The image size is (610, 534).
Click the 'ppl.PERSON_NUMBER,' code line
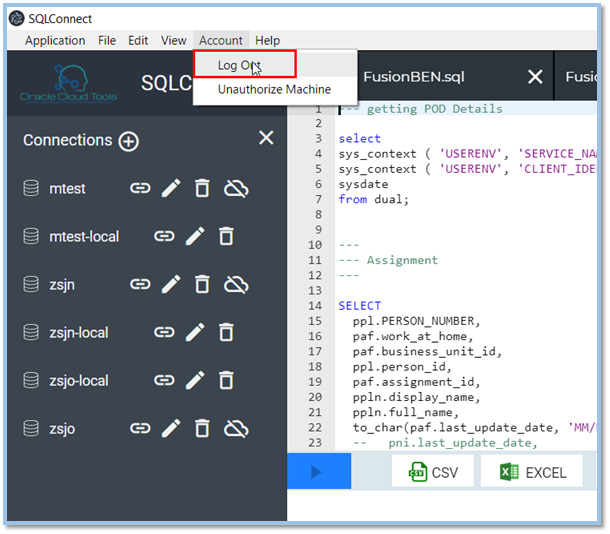416,321
